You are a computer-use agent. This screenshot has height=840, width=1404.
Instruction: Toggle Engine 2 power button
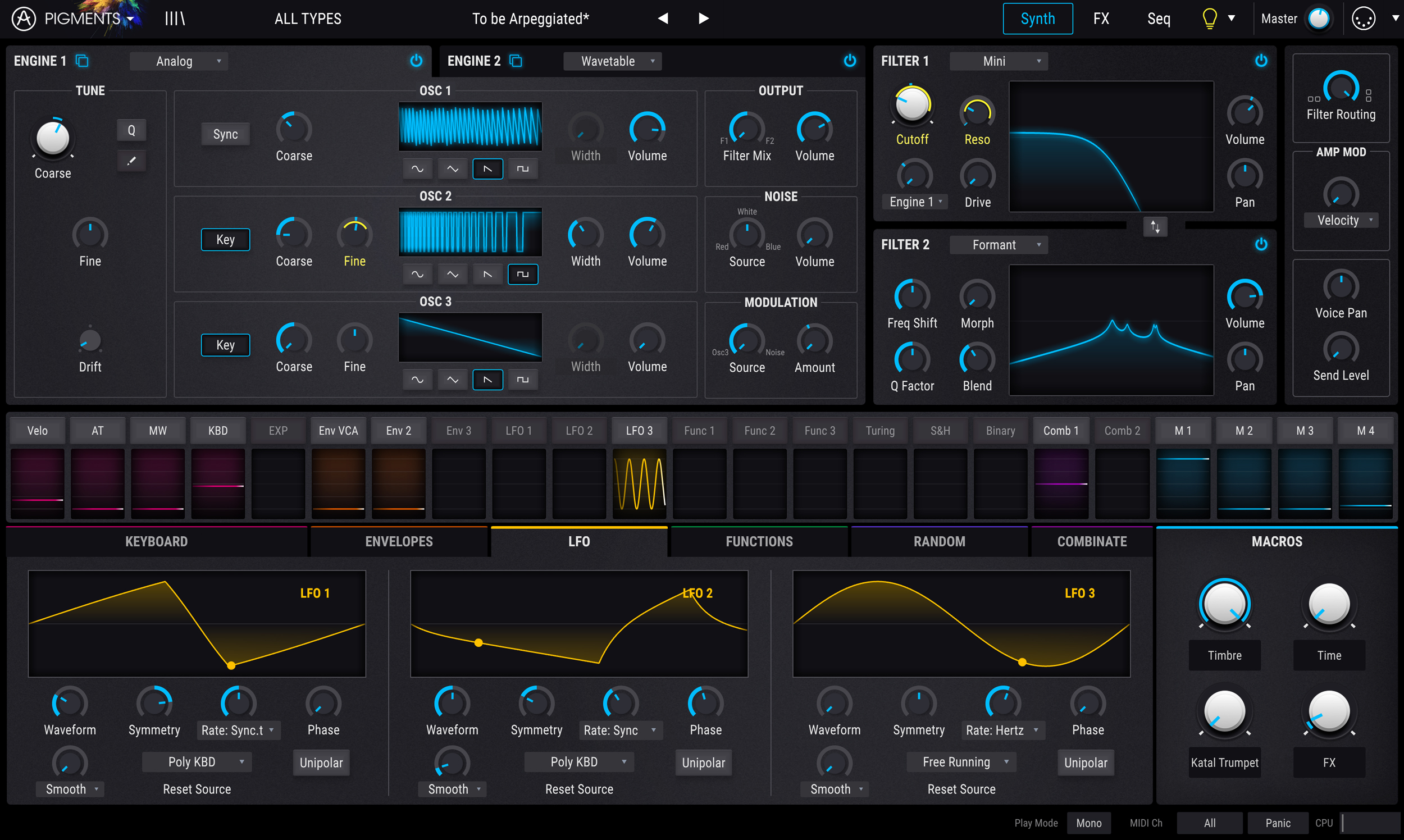[849, 61]
